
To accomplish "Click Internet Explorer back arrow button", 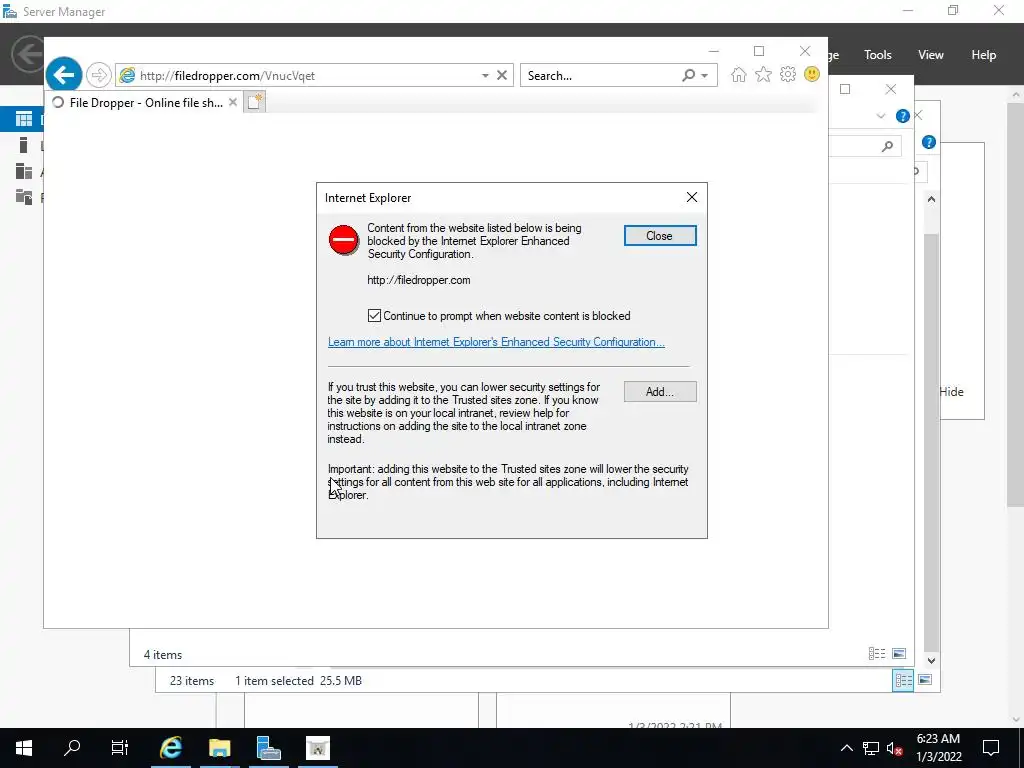I will click(x=63, y=75).
